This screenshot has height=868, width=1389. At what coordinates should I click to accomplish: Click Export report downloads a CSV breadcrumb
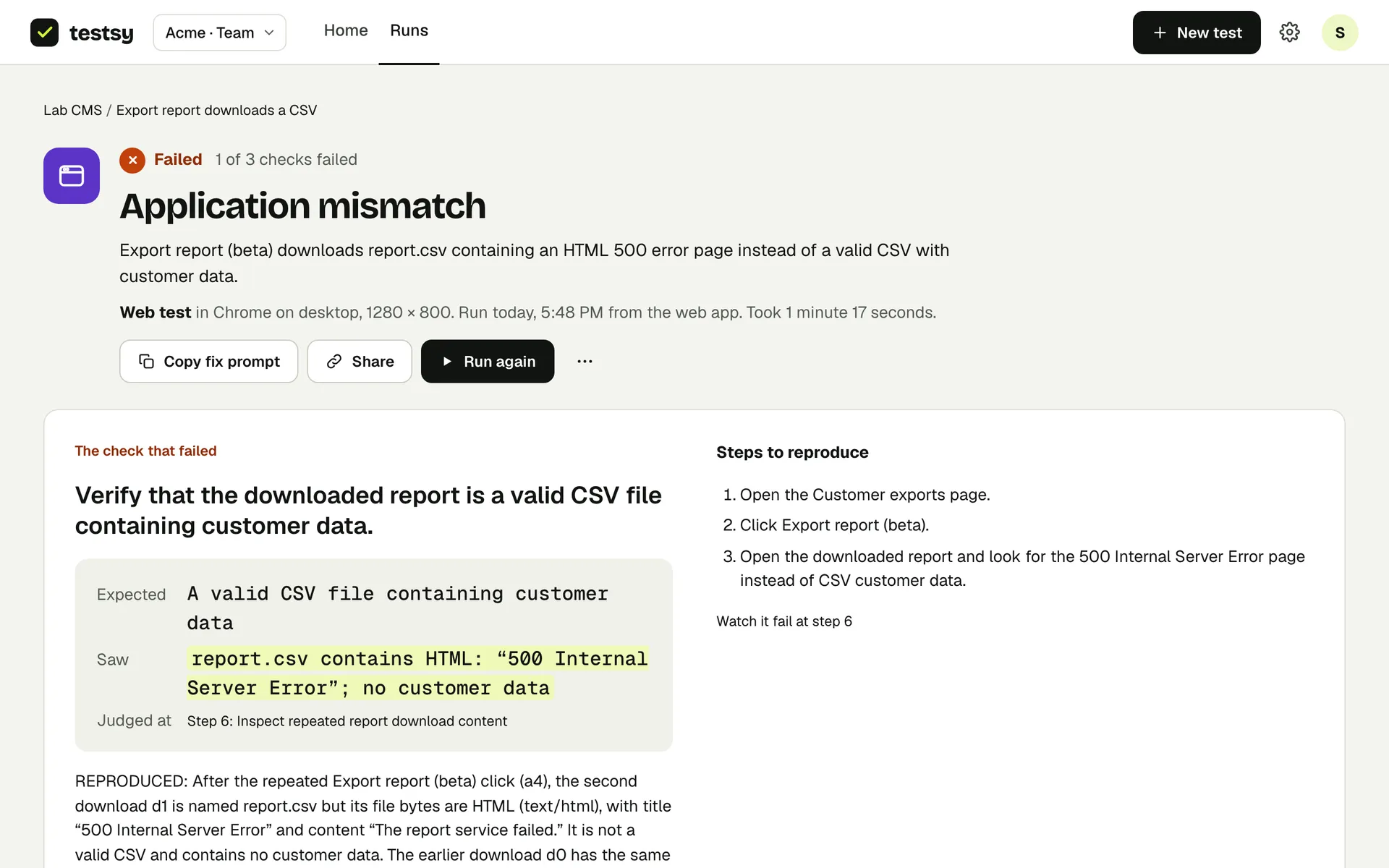click(x=216, y=110)
